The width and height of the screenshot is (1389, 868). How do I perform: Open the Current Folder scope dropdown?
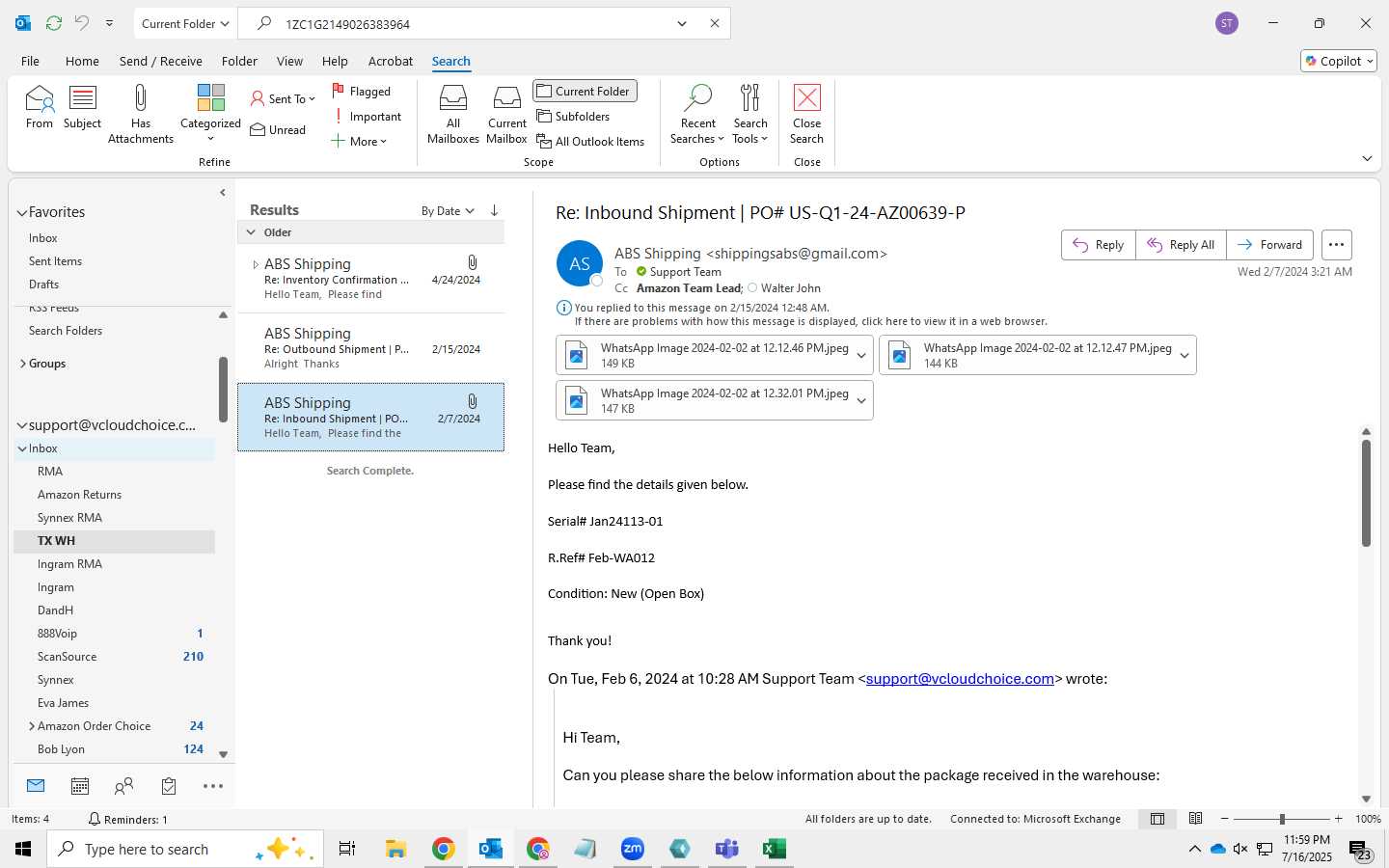(x=184, y=23)
